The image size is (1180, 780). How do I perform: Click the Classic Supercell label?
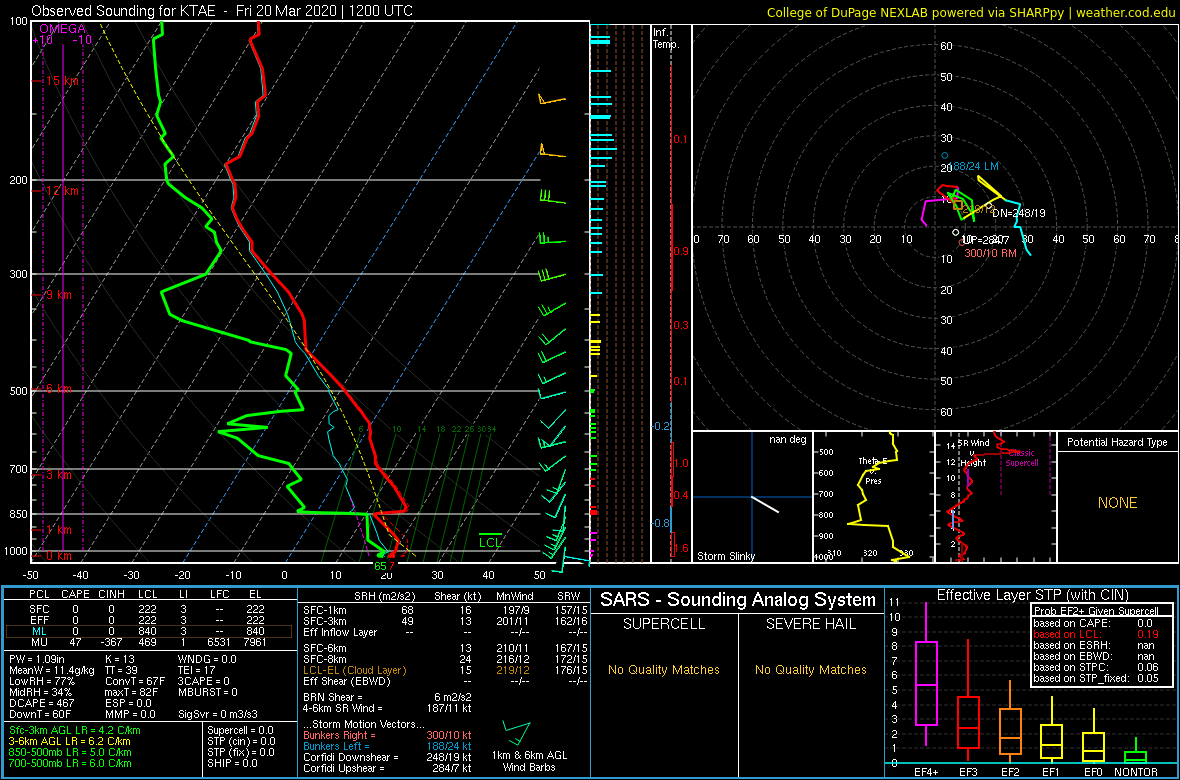[1022, 459]
